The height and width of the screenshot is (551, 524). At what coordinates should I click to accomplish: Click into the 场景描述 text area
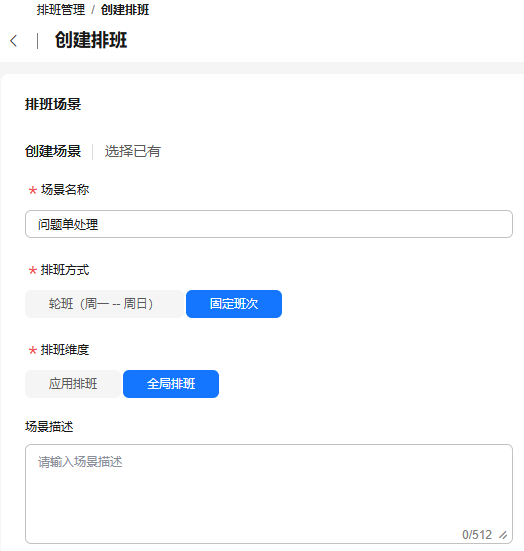pos(269,494)
